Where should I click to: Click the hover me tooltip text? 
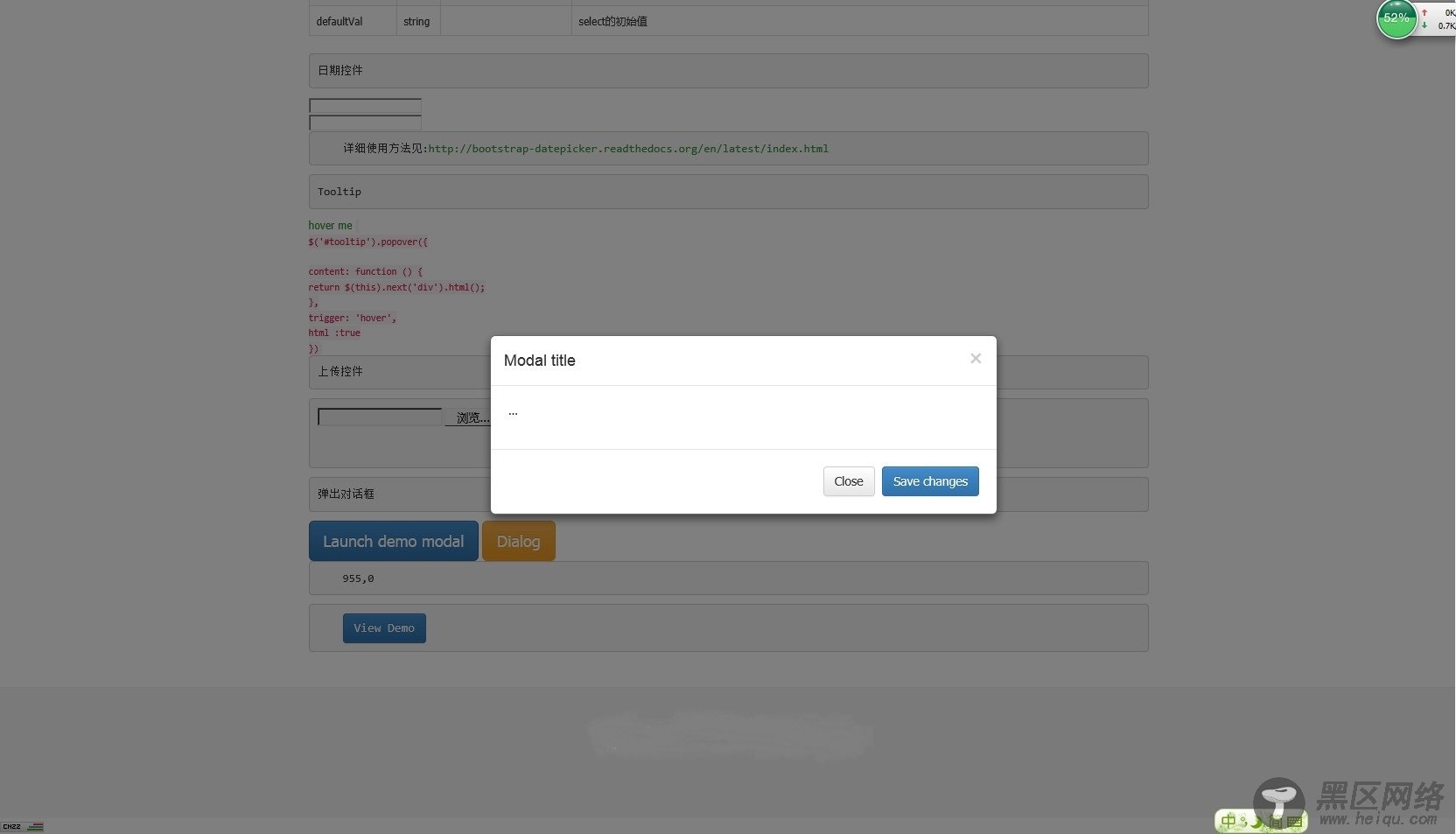[x=330, y=226]
